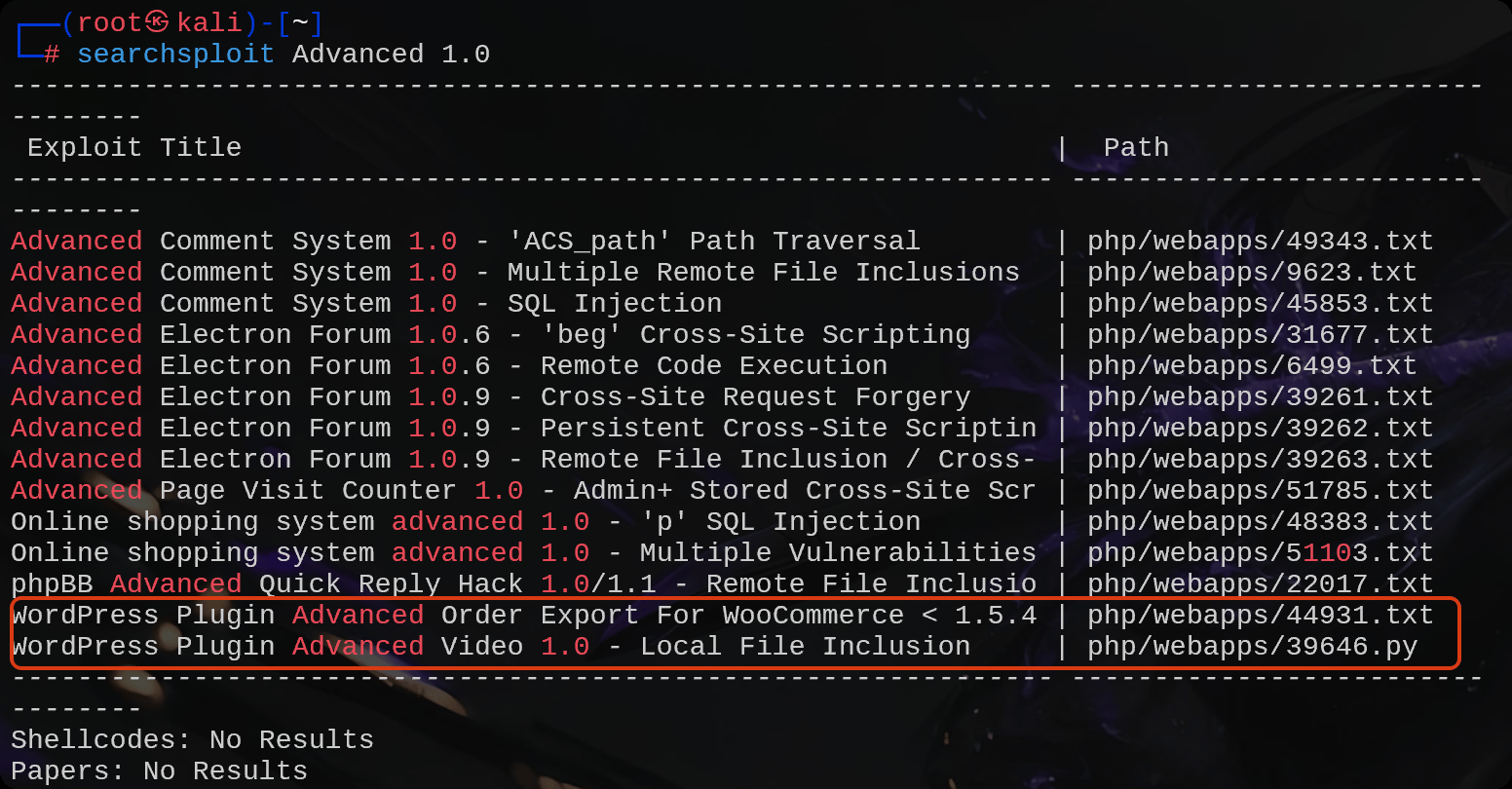
Task: Click the Papers: No Results line
Action: 159,770
